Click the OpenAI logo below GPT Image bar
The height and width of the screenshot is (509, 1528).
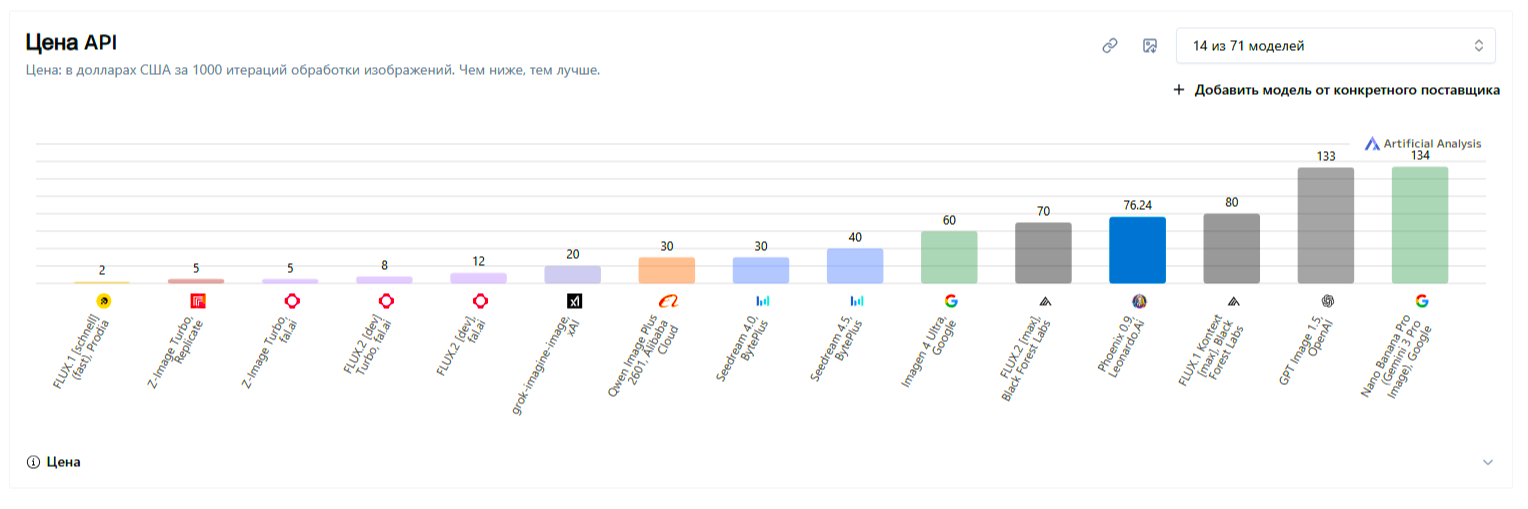coord(1327,300)
